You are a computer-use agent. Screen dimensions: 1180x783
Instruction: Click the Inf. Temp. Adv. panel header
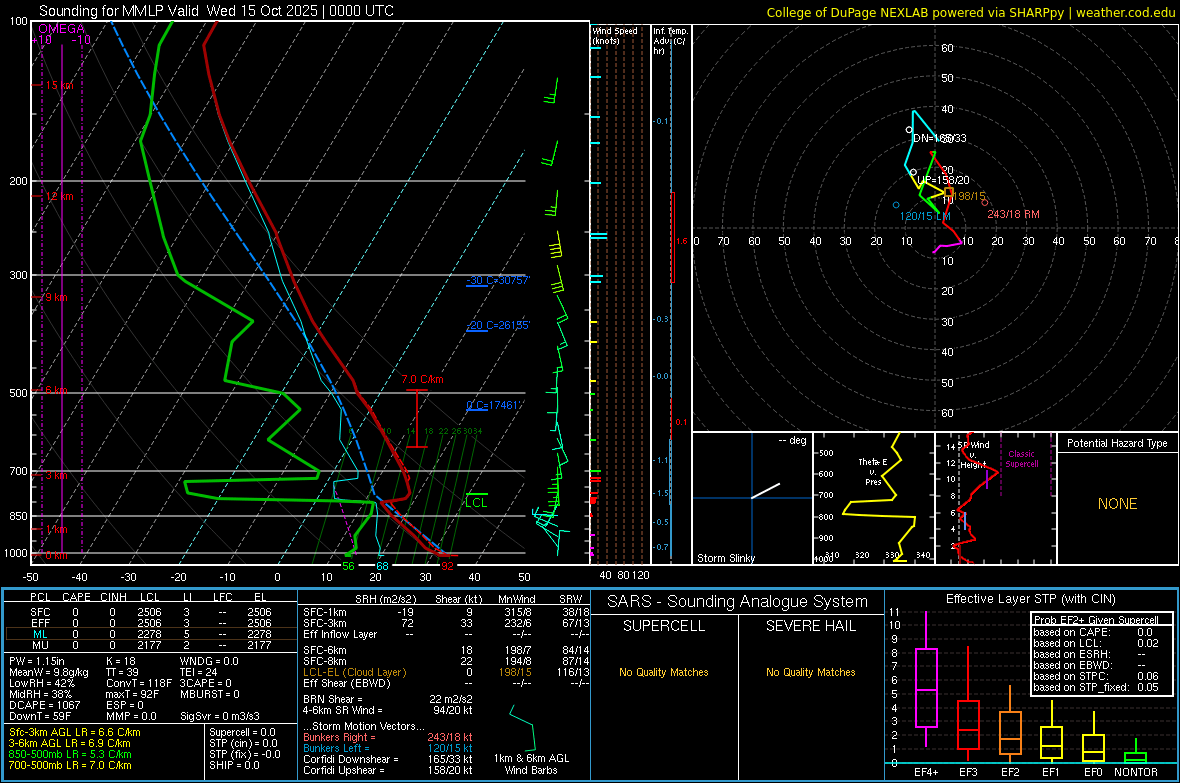click(x=670, y=41)
